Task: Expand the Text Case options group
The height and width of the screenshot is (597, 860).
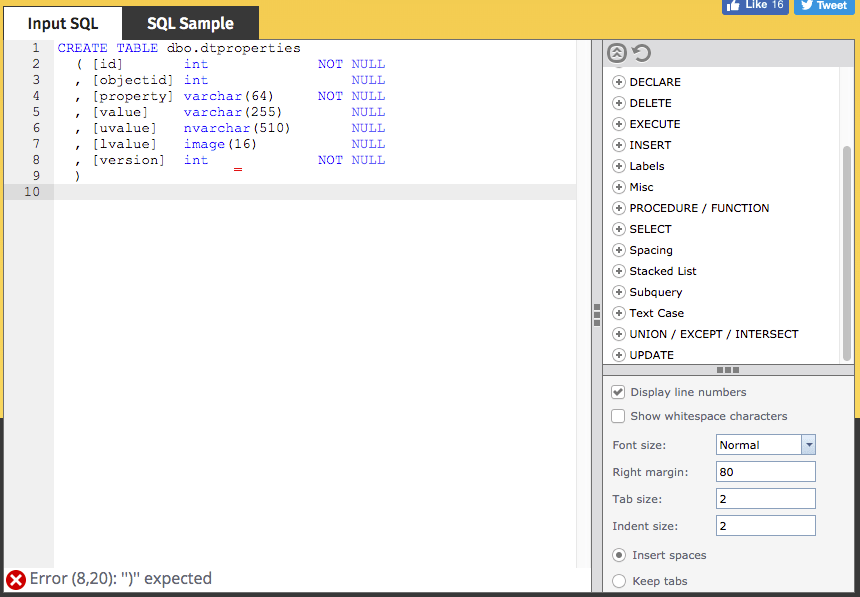Action: [619, 313]
